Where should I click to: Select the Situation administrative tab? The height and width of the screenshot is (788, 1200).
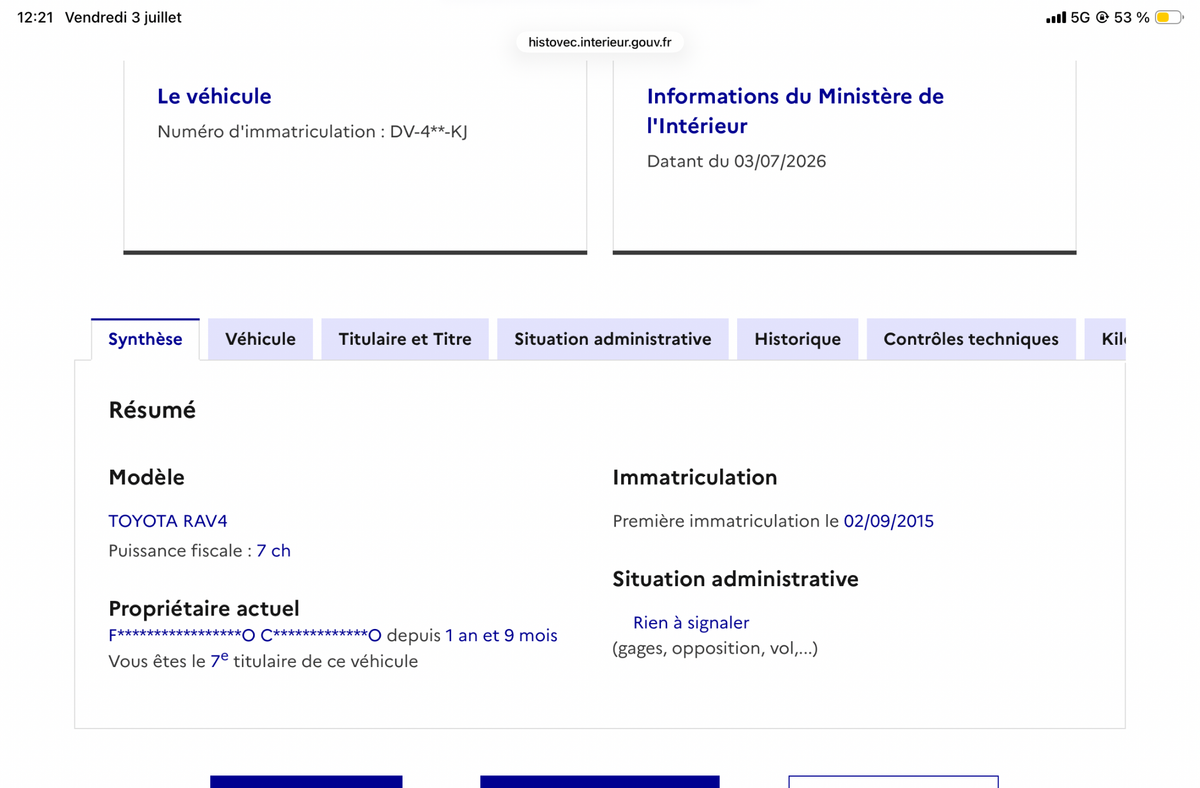(613, 339)
